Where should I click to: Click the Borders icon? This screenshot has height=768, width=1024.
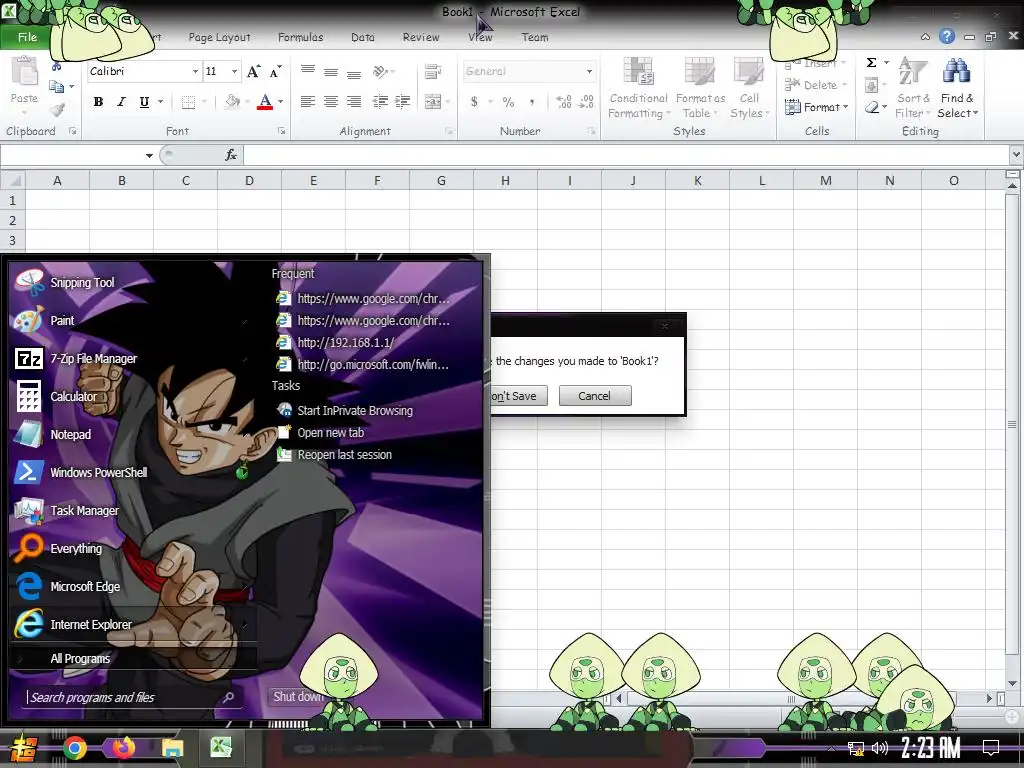188,102
